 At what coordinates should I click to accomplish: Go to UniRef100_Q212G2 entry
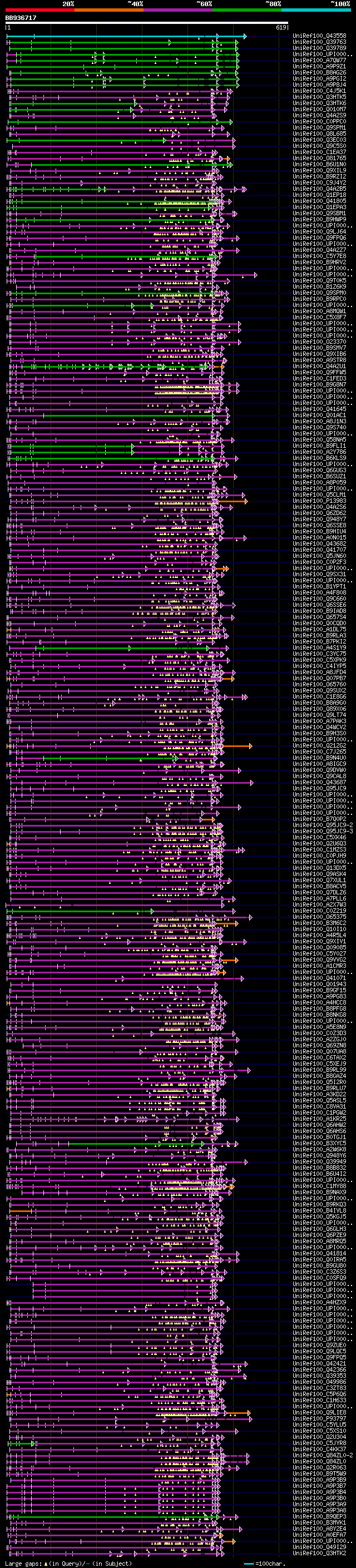(319, 746)
